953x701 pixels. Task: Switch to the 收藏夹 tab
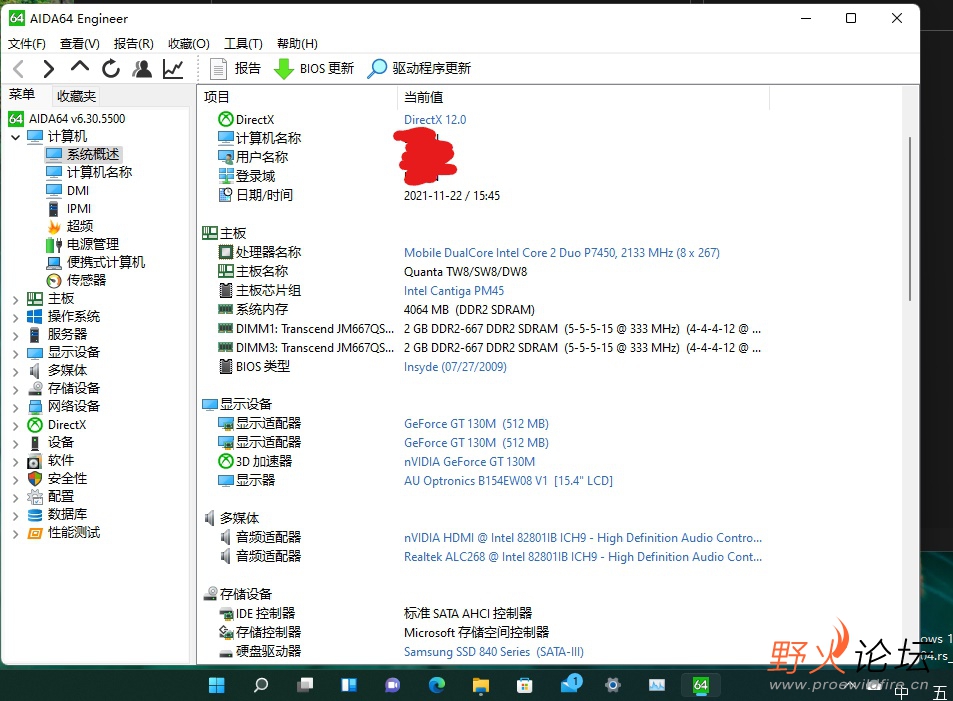pos(76,96)
